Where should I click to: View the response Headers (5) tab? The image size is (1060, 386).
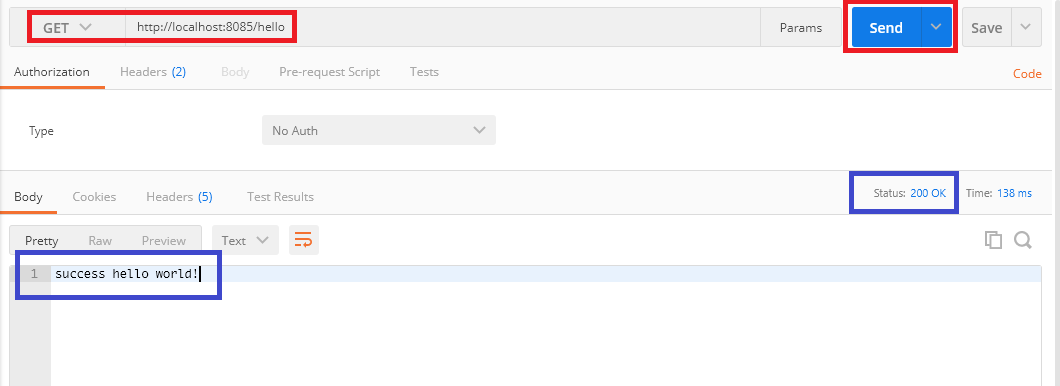[x=179, y=197]
